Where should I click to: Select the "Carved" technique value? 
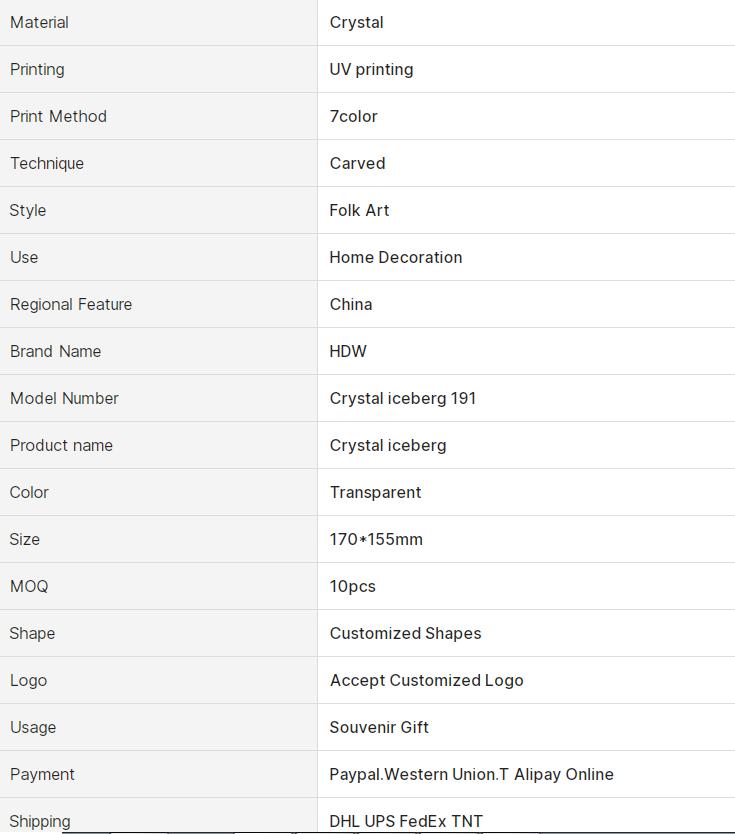tap(357, 163)
